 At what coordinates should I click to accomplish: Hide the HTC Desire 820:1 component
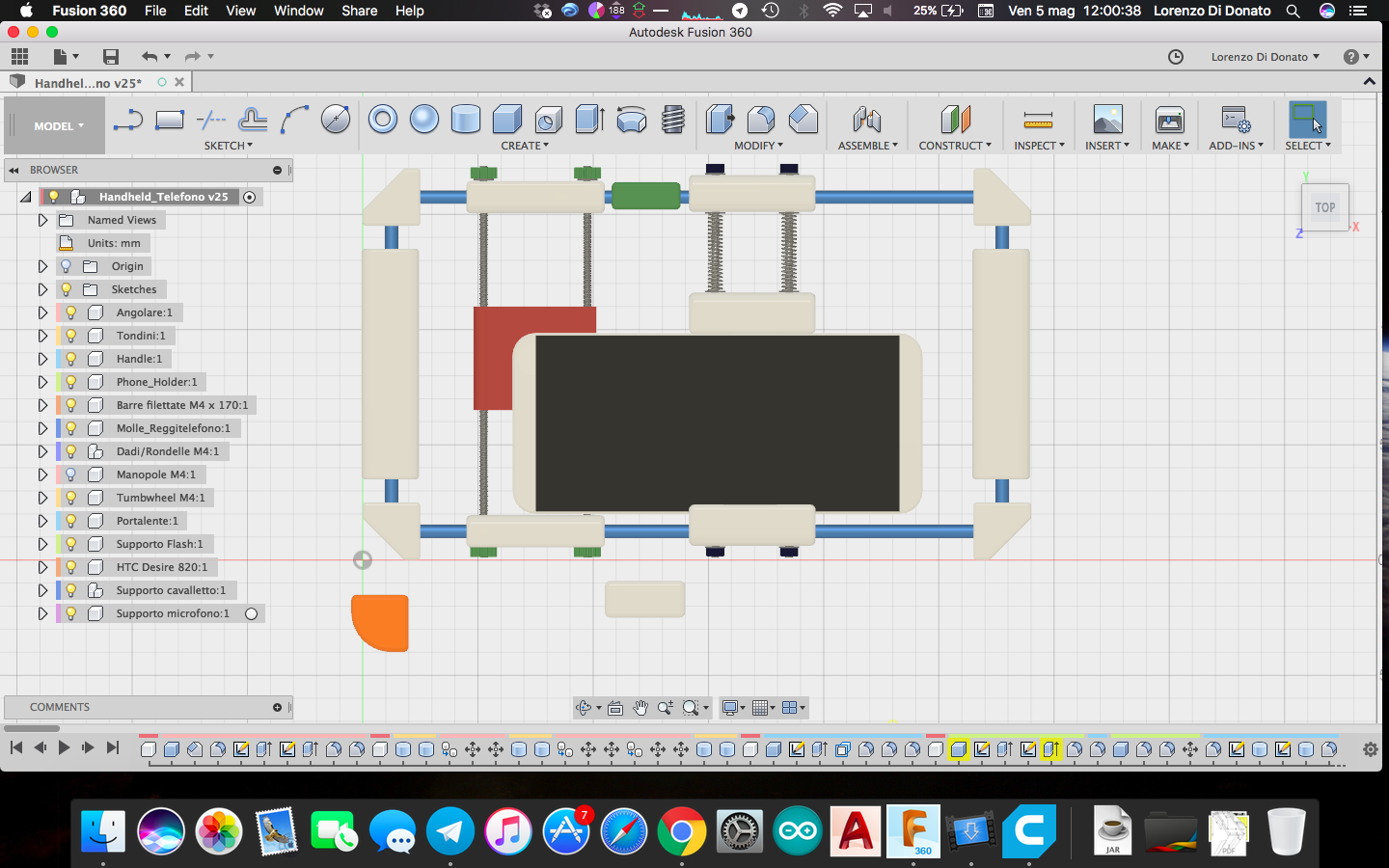(70, 567)
